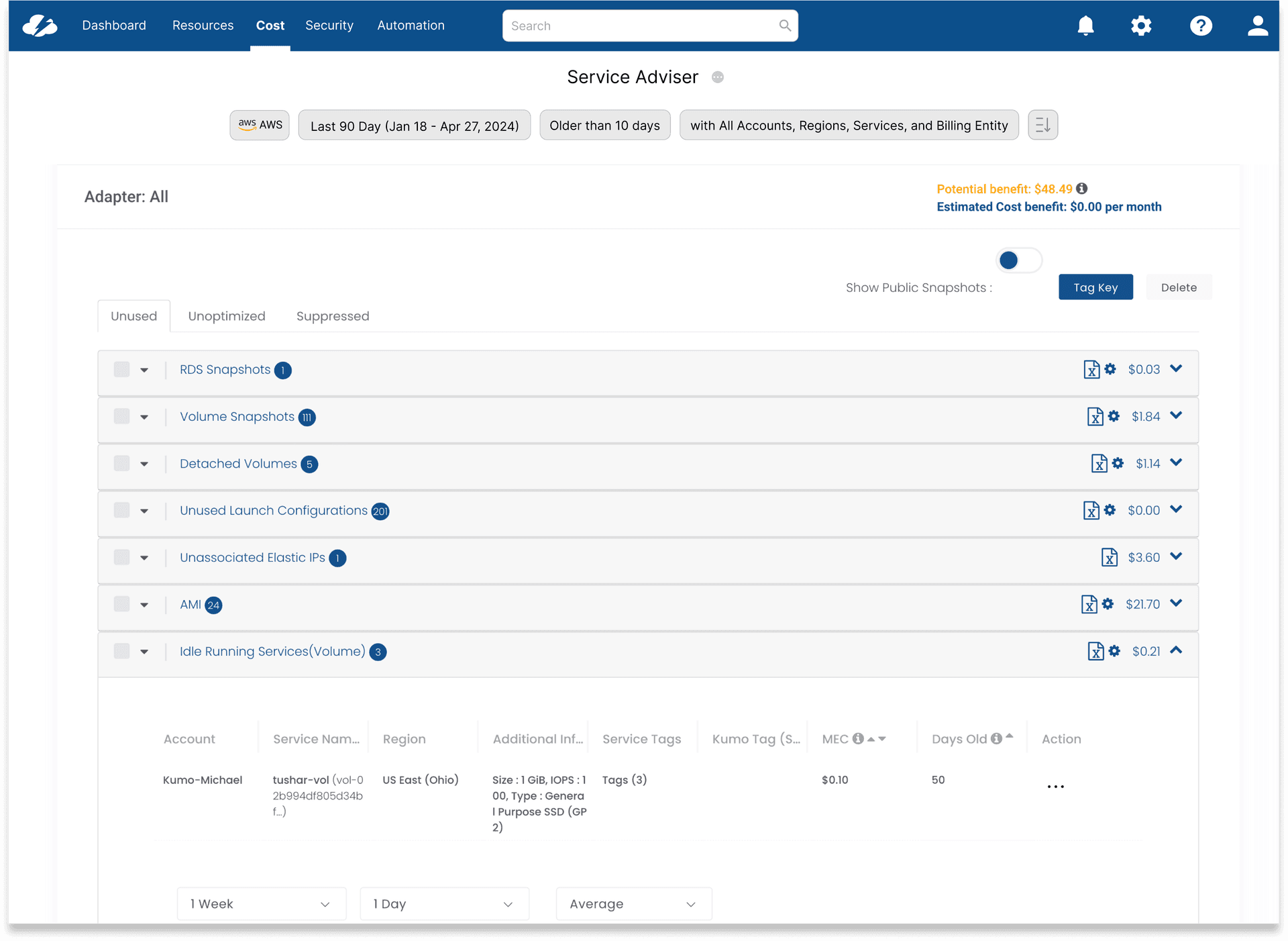Collapse Idle Running Services(Volume) section
Image resolution: width=1288 pixels, height=941 pixels.
[1176, 650]
